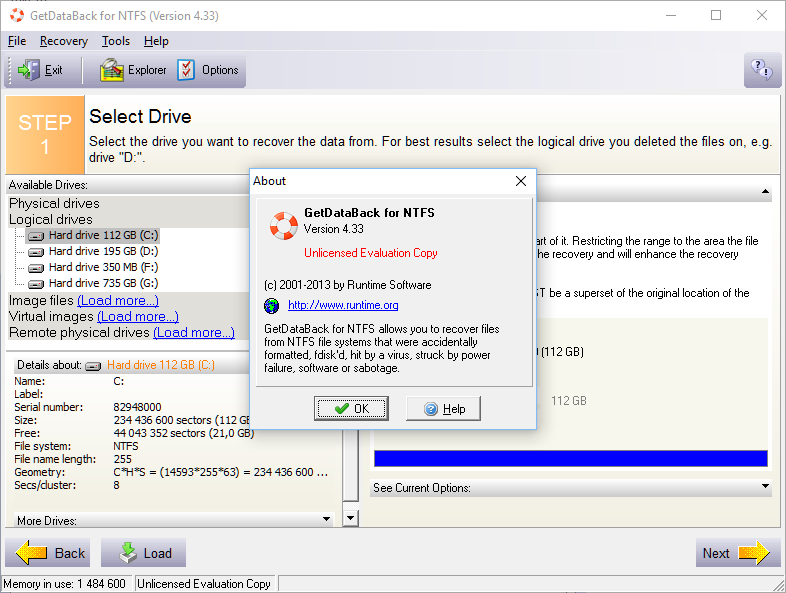Viewport: 786px width, 593px height.
Task: Click the yellow Back arrow icon
Action: click(31, 553)
